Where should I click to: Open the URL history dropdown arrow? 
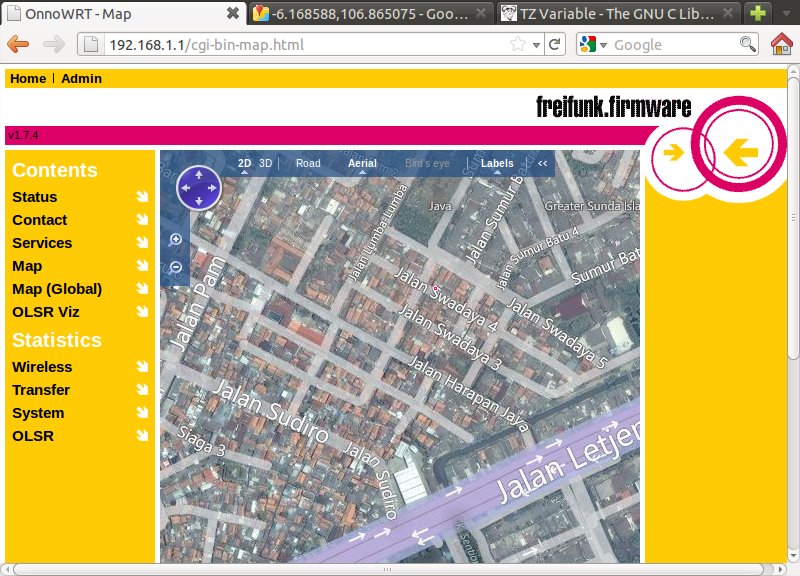[x=536, y=45]
